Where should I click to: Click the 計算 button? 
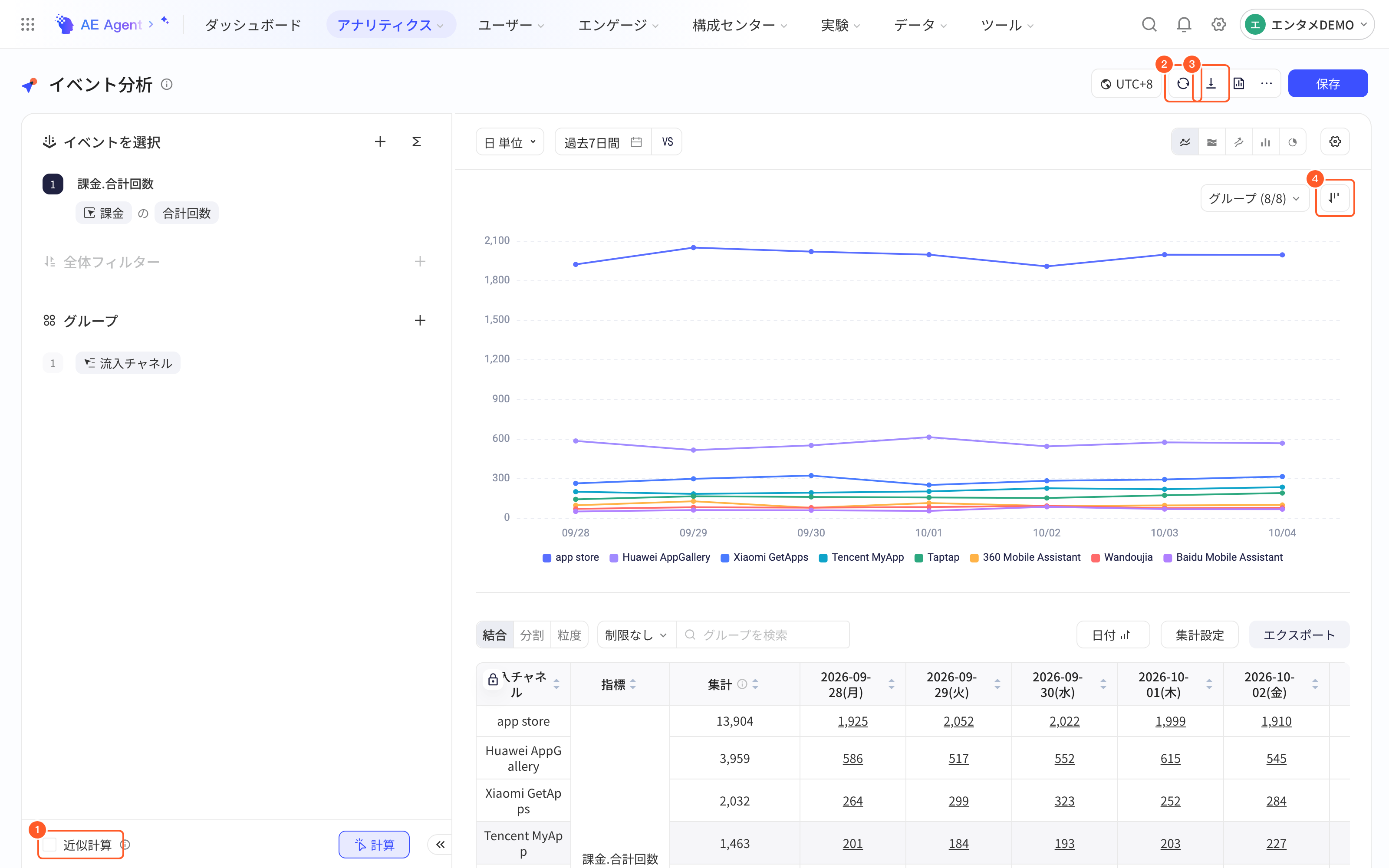374,845
